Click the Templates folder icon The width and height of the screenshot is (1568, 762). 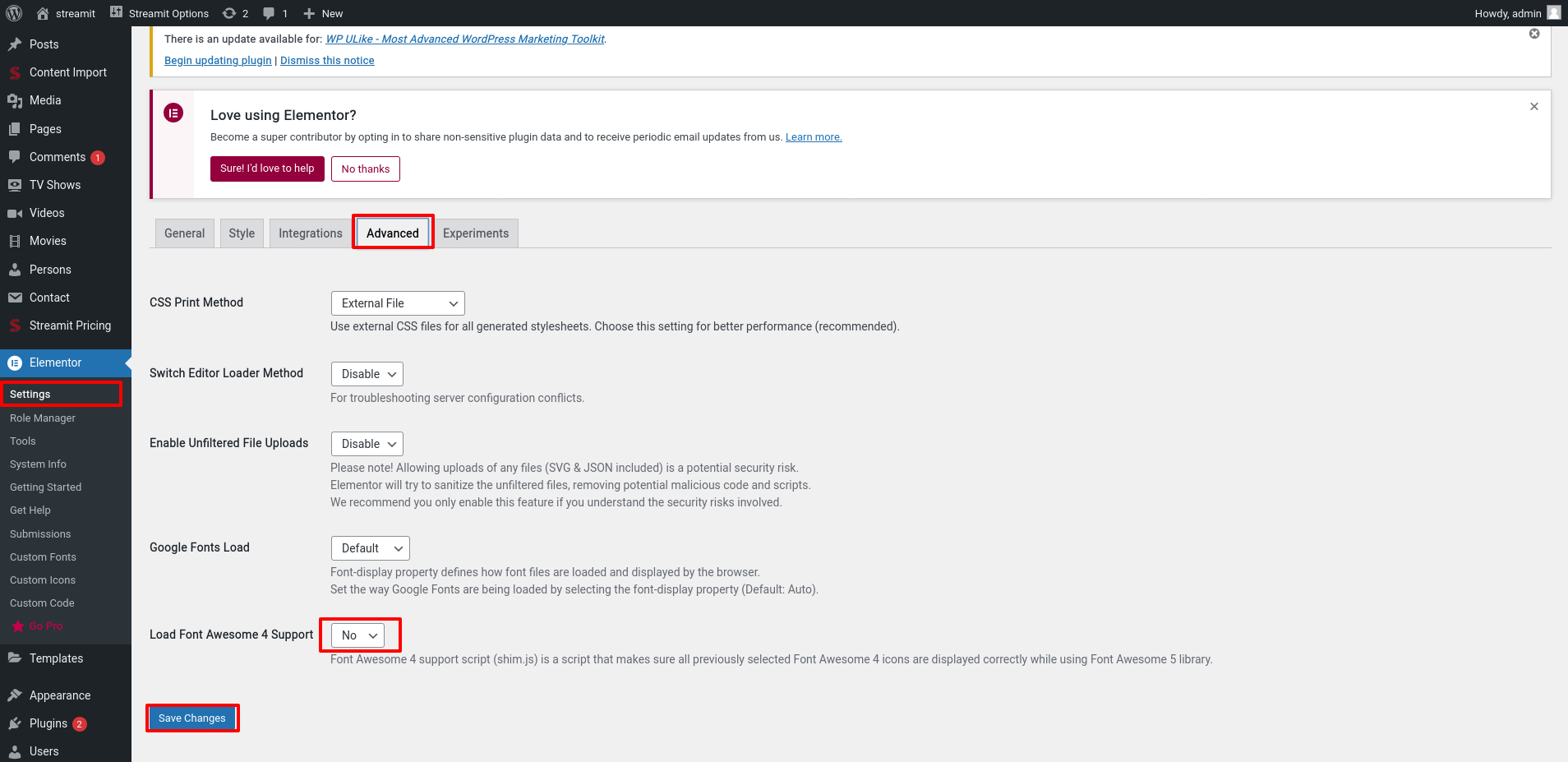coord(15,658)
